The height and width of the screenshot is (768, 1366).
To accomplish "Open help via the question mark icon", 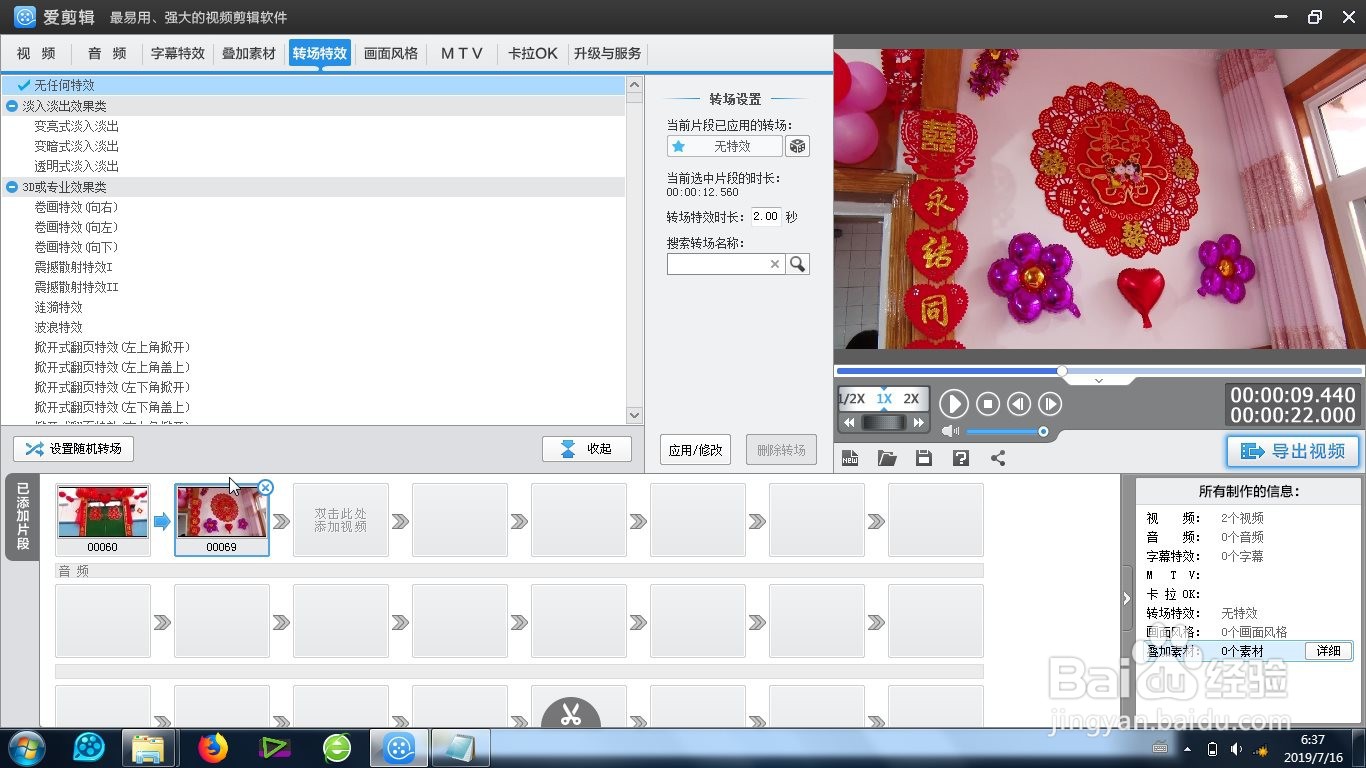I will point(960,457).
